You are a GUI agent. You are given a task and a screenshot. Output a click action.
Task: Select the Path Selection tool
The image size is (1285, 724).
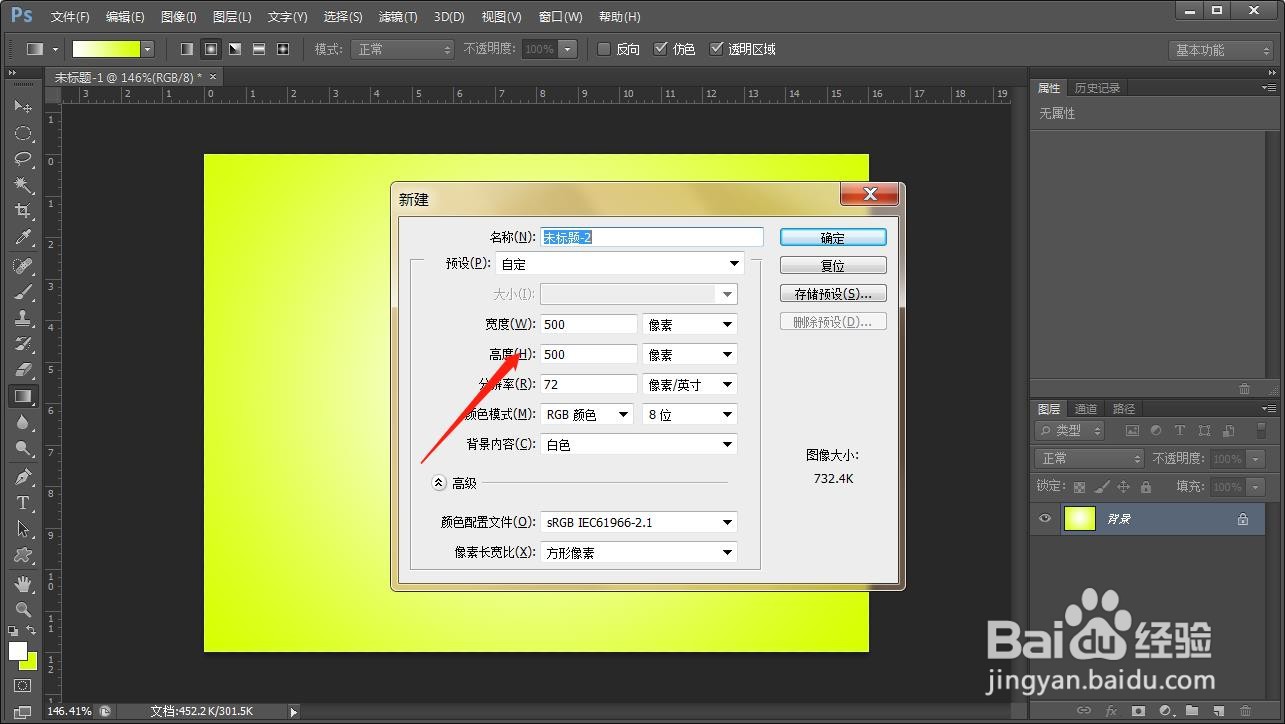point(22,529)
